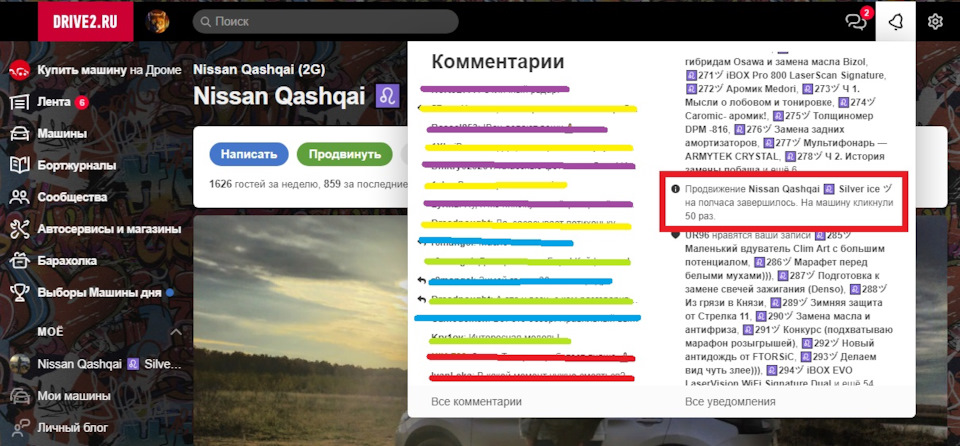Open Все уведомления link

coord(730,402)
